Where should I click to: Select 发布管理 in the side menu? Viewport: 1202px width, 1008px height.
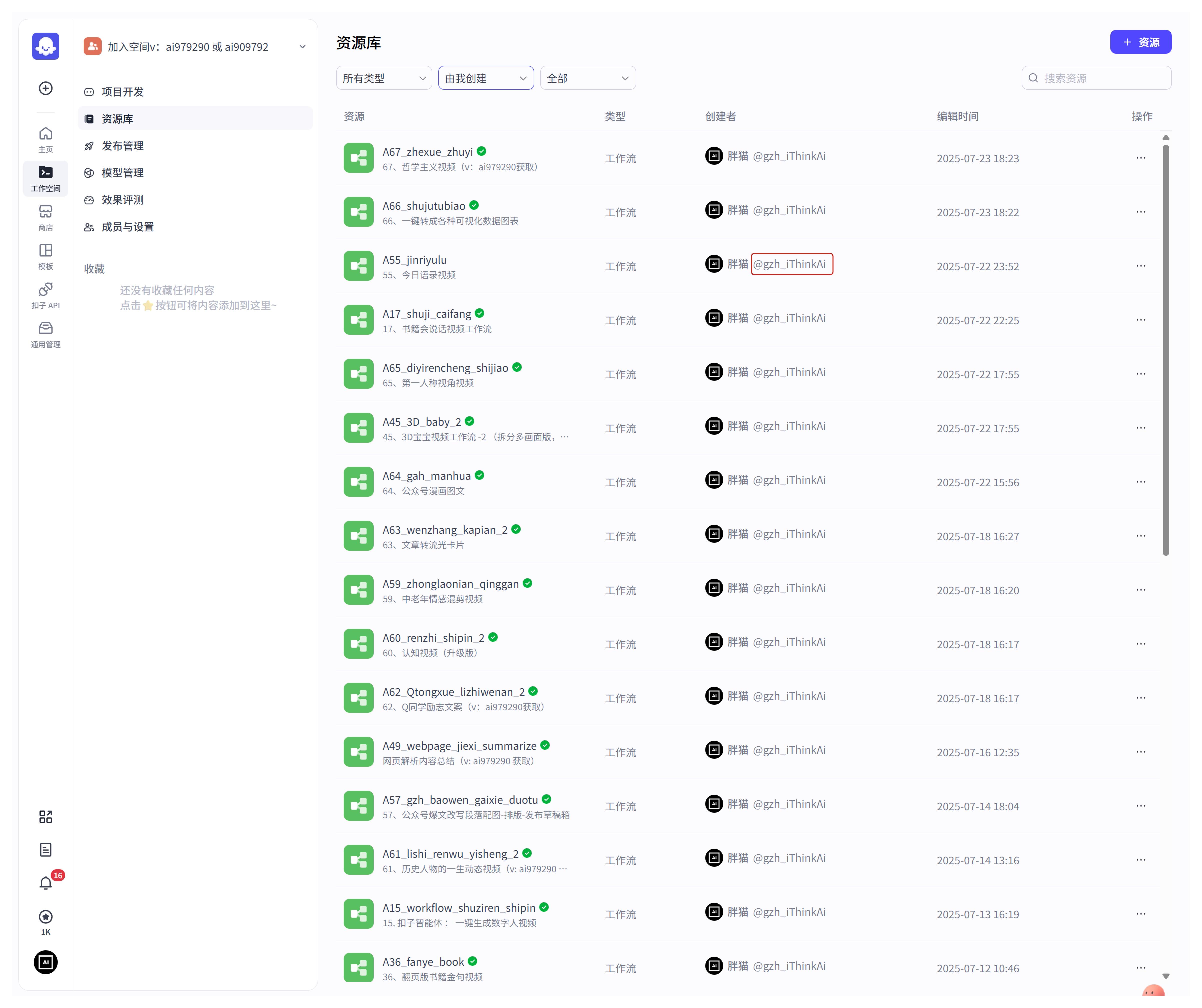tap(123, 146)
